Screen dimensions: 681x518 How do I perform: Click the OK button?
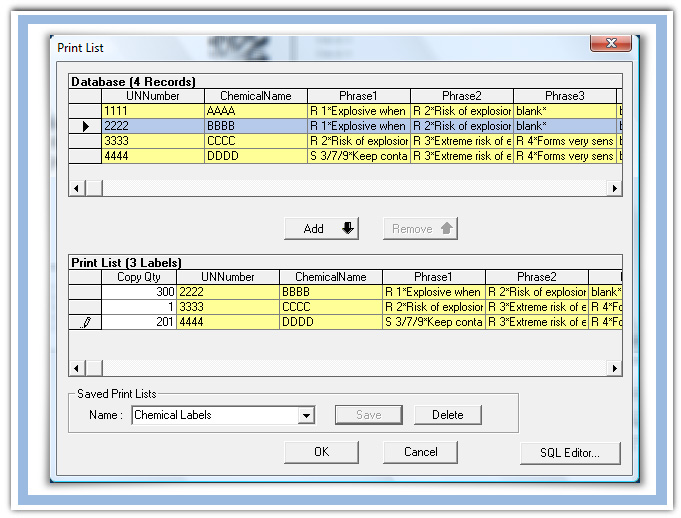pos(321,452)
